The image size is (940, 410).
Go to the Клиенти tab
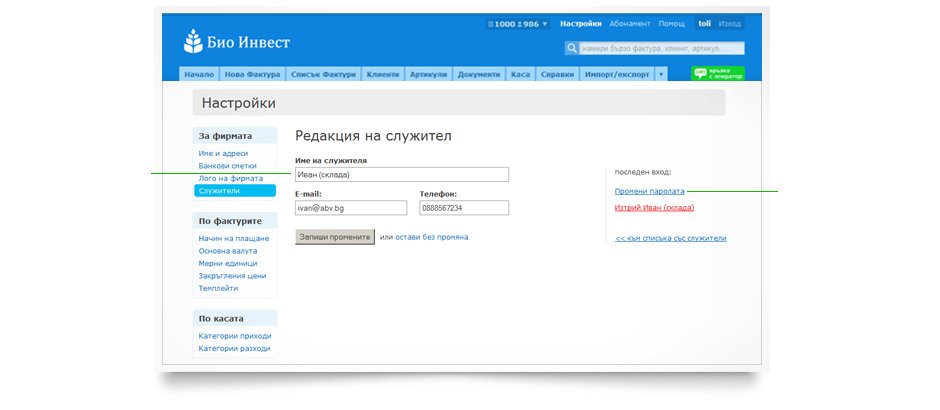coord(383,74)
